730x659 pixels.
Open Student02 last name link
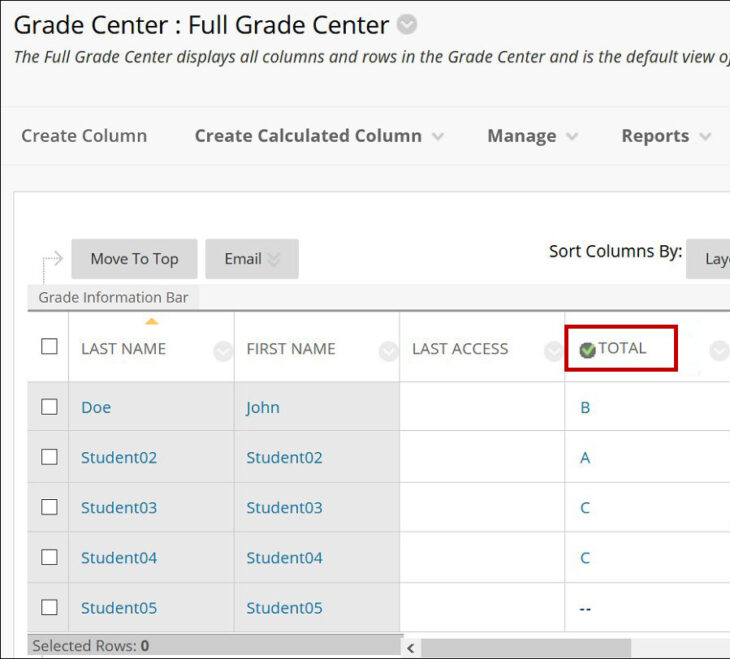(x=119, y=458)
